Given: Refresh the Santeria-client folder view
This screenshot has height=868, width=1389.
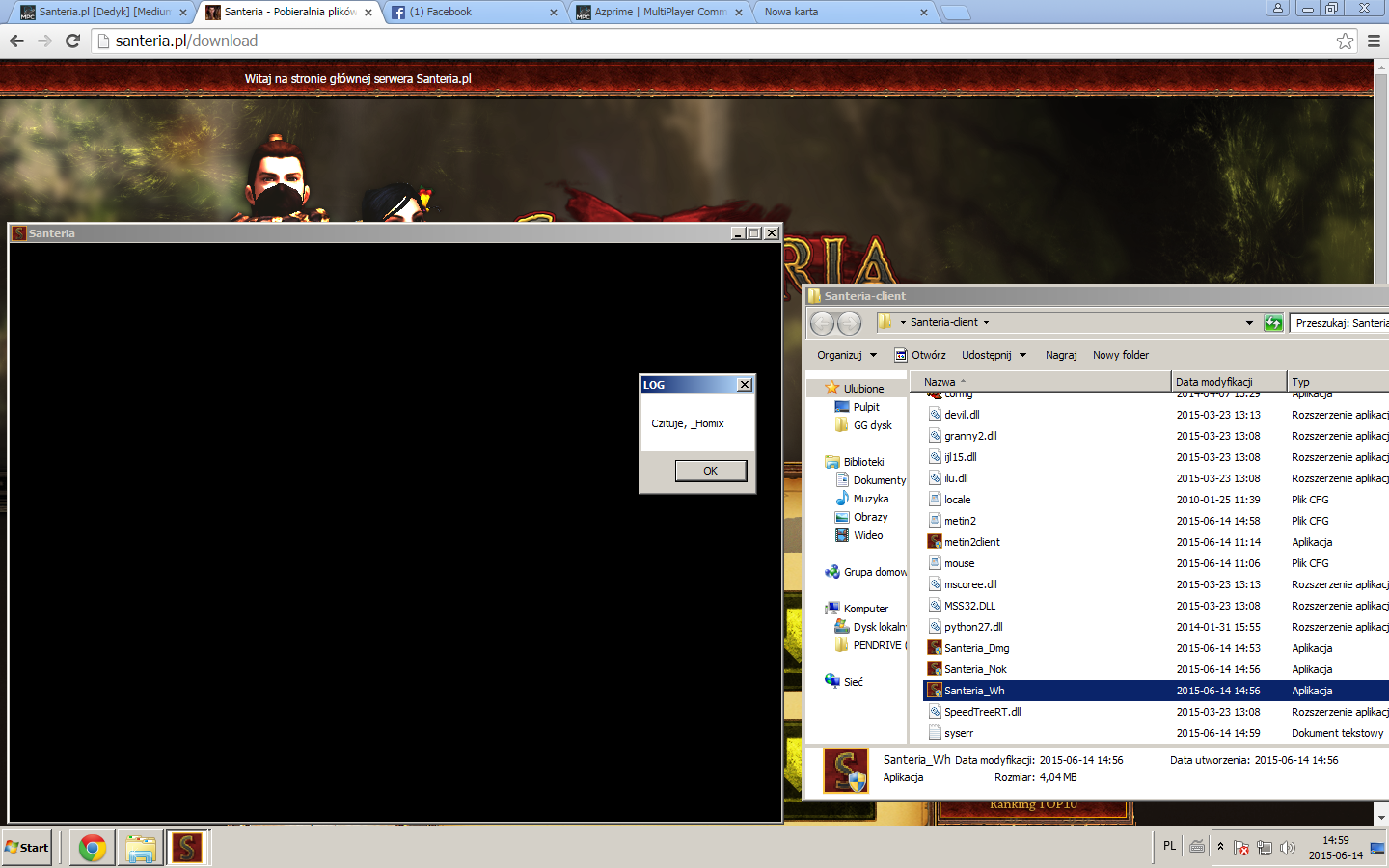Looking at the screenshot, I should (x=1273, y=323).
